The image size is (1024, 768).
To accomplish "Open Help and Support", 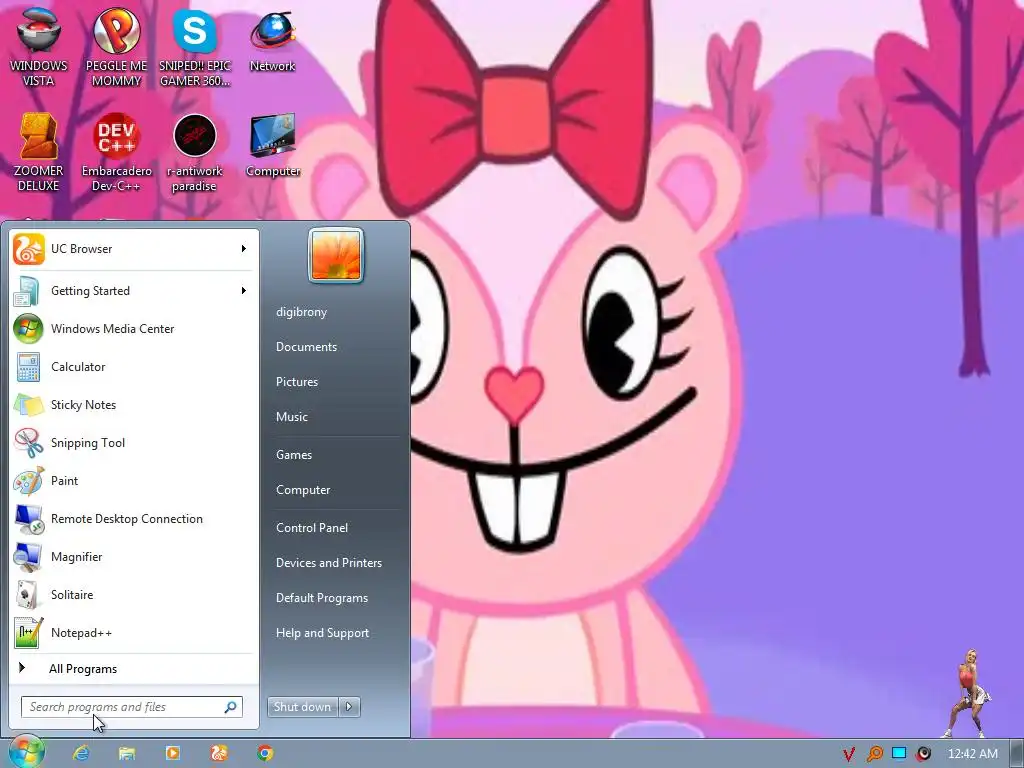I will tap(322, 633).
